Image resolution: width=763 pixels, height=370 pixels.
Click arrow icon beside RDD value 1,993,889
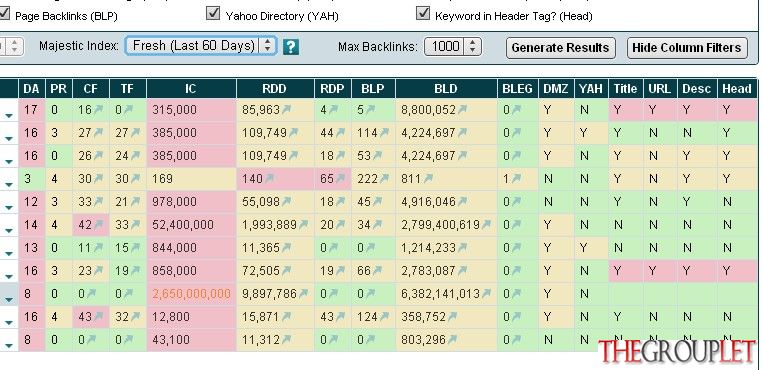(303, 224)
